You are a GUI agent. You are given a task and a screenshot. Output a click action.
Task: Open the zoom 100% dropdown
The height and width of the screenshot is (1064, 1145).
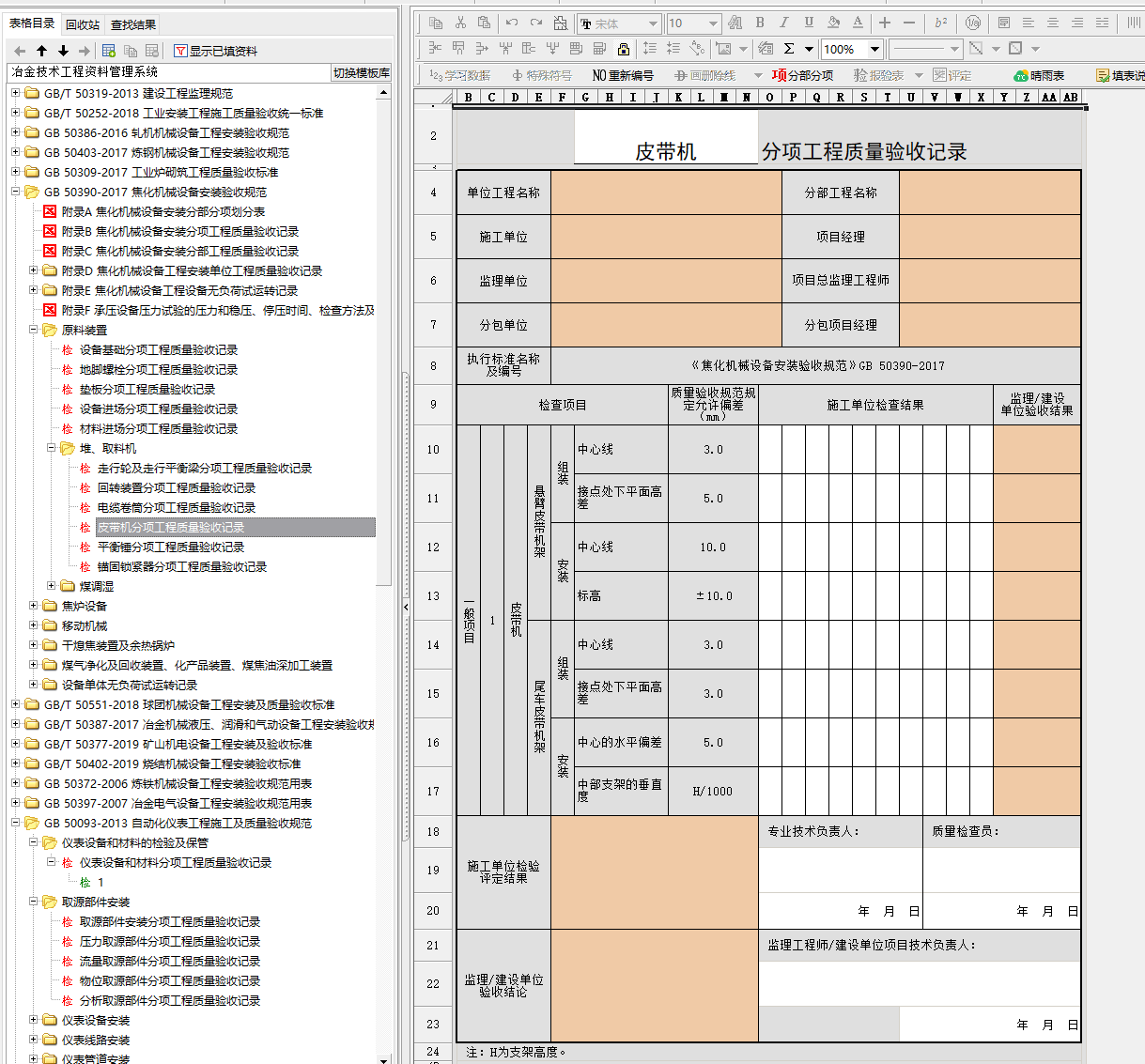pyautogui.click(x=874, y=49)
